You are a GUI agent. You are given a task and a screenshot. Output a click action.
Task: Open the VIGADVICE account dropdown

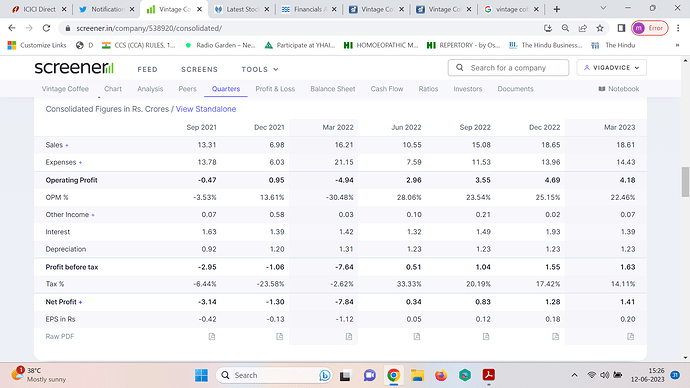[x=612, y=68]
